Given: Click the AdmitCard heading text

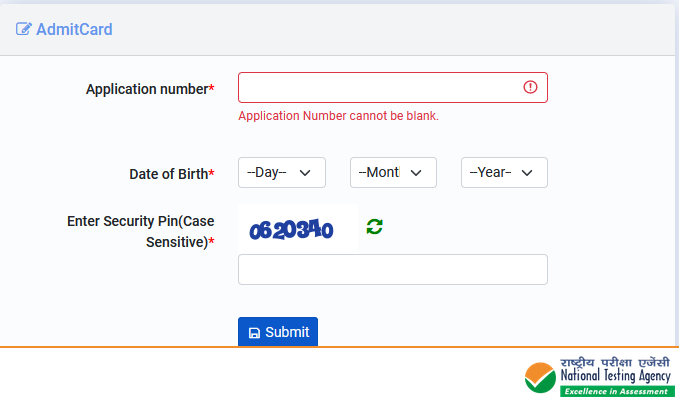Looking at the screenshot, I should pyautogui.click(x=74, y=30).
